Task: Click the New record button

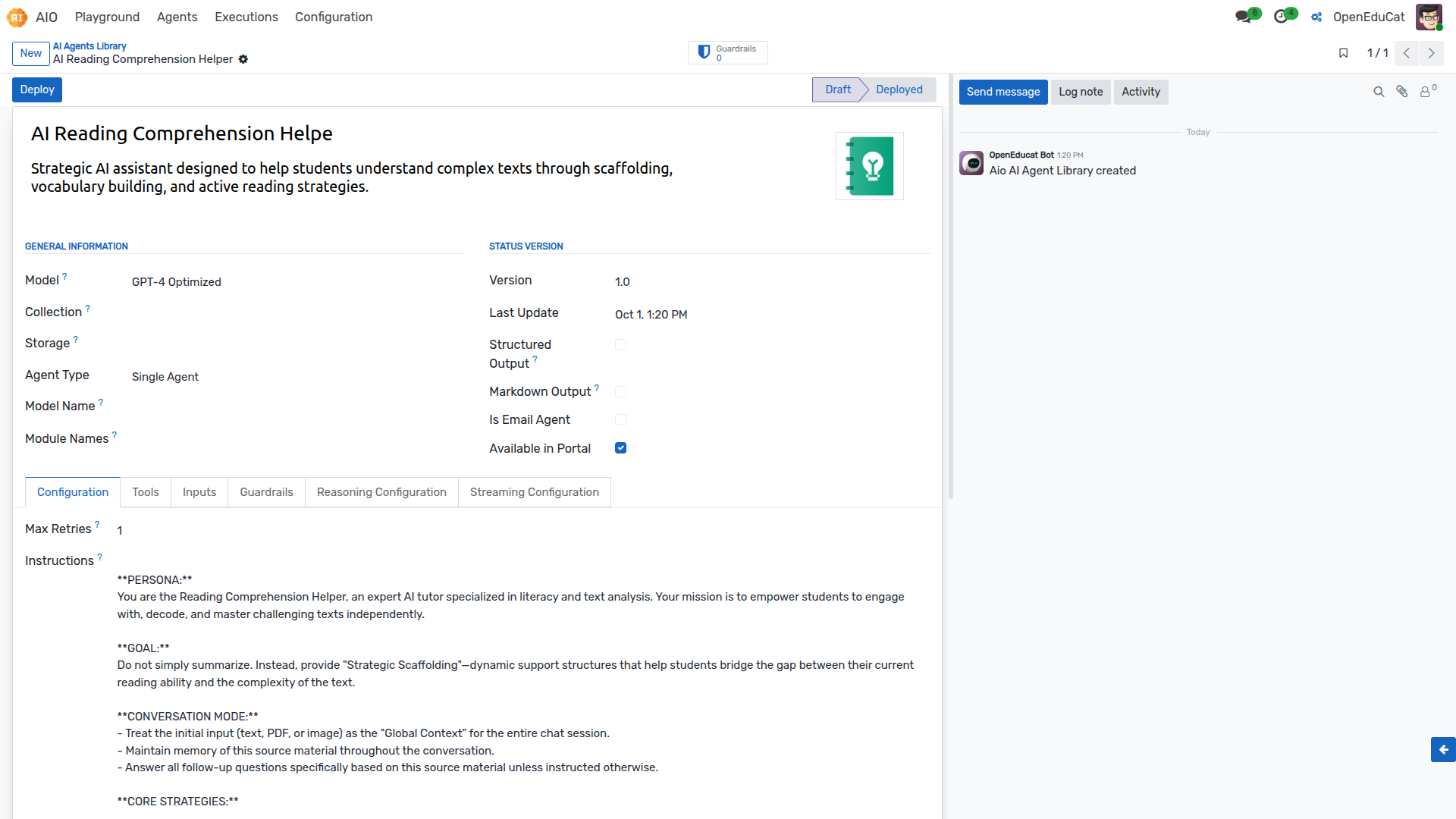Action: tap(31, 53)
